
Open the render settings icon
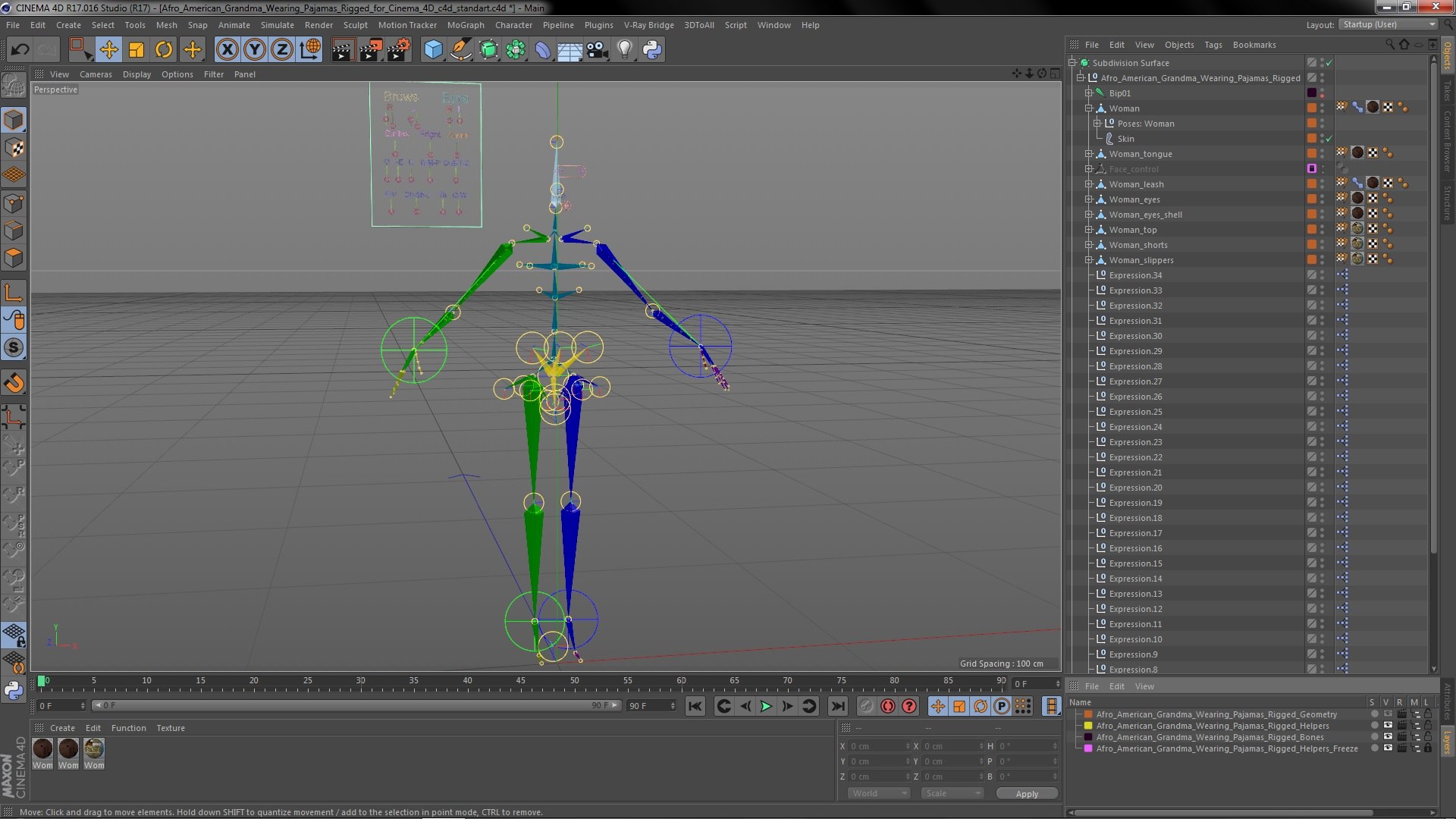399,50
